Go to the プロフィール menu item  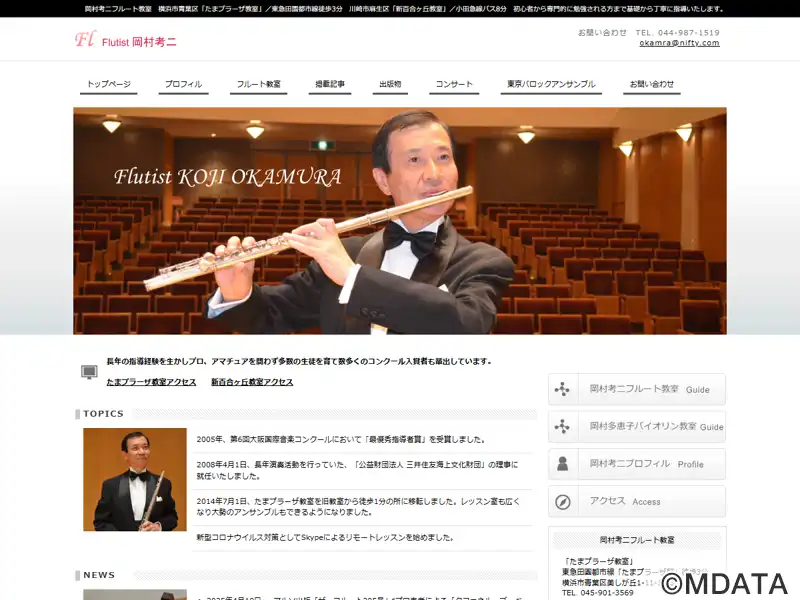pyautogui.click(x=183, y=84)
